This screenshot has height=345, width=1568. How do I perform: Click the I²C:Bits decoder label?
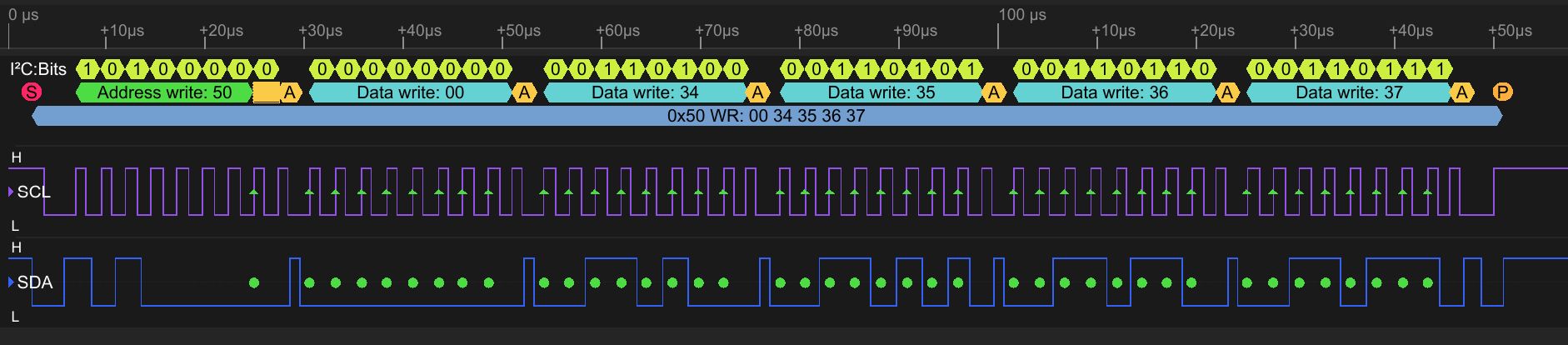point(38,68)
